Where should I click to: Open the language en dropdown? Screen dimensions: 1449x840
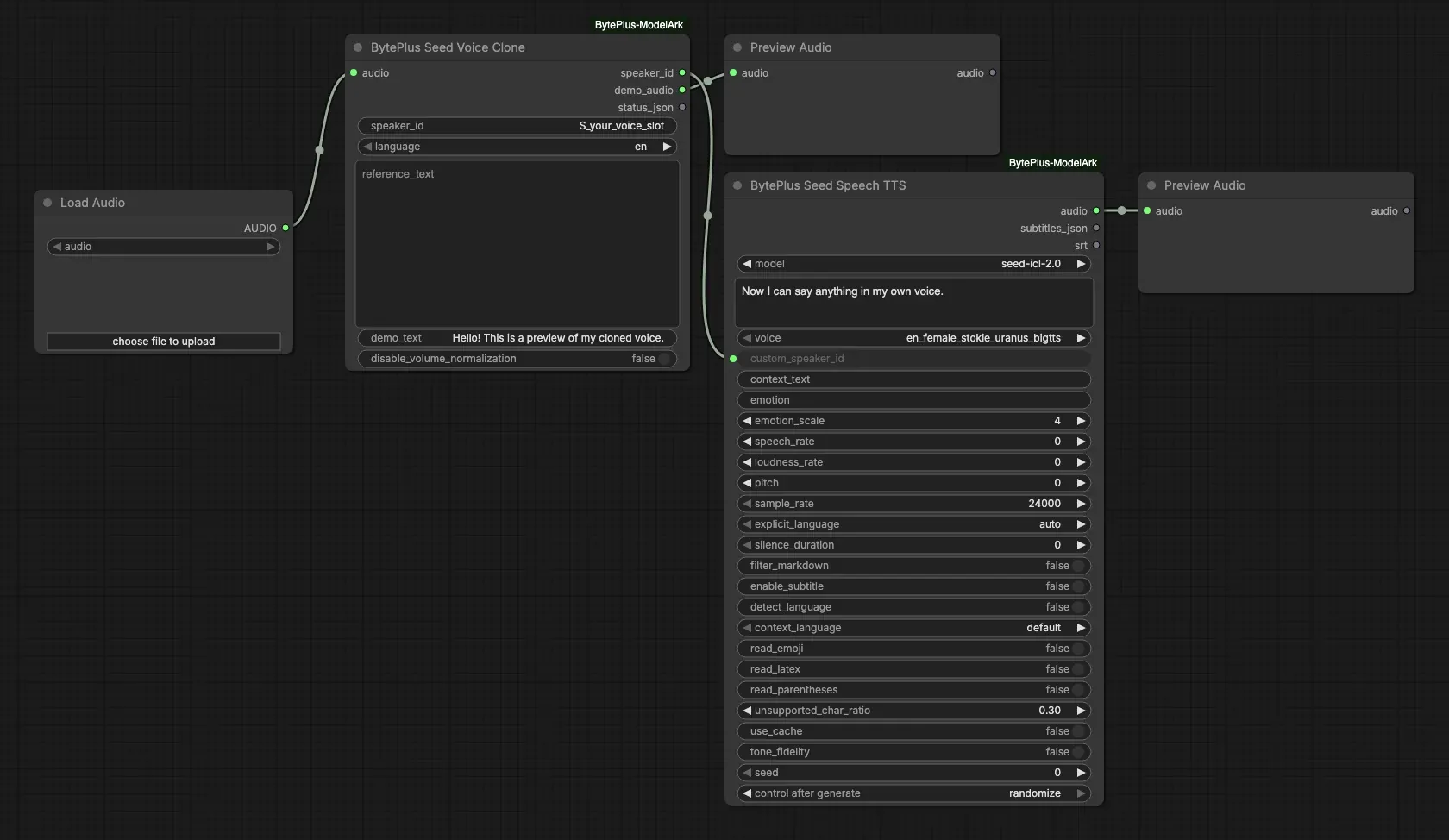[517, 147]
